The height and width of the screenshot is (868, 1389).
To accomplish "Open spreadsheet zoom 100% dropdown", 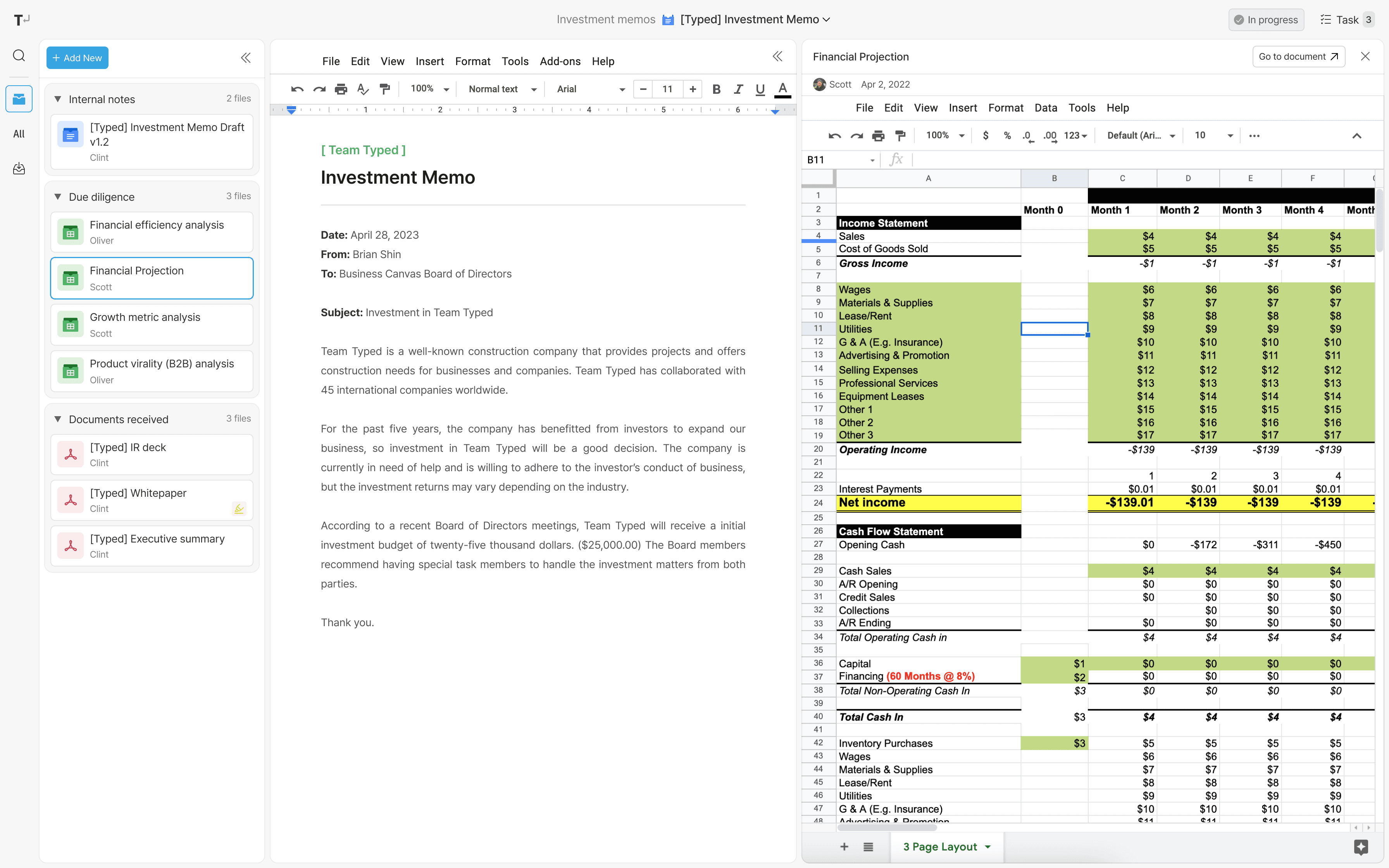I will coord(945,136).
